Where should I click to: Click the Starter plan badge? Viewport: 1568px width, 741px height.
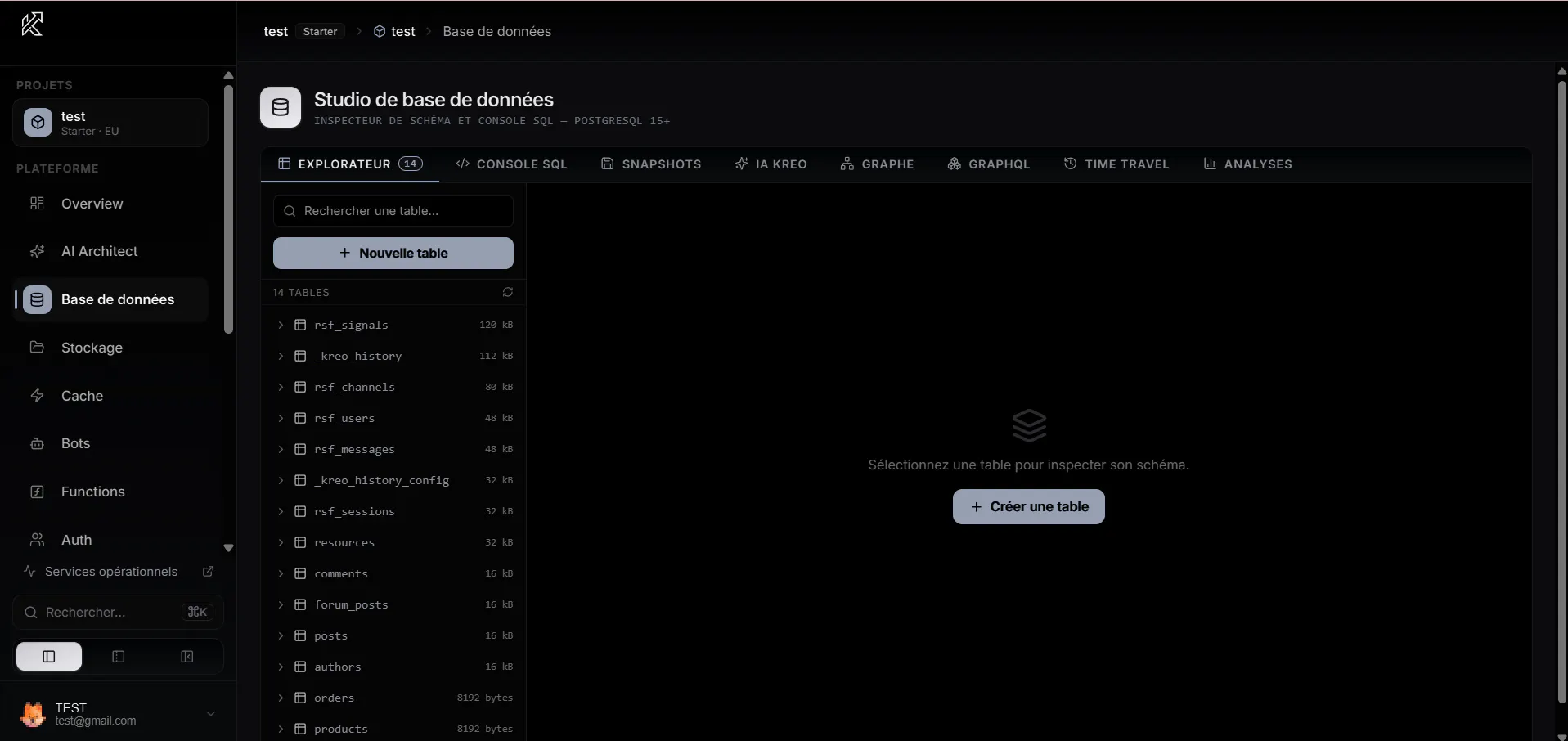[x=320, y=31]
